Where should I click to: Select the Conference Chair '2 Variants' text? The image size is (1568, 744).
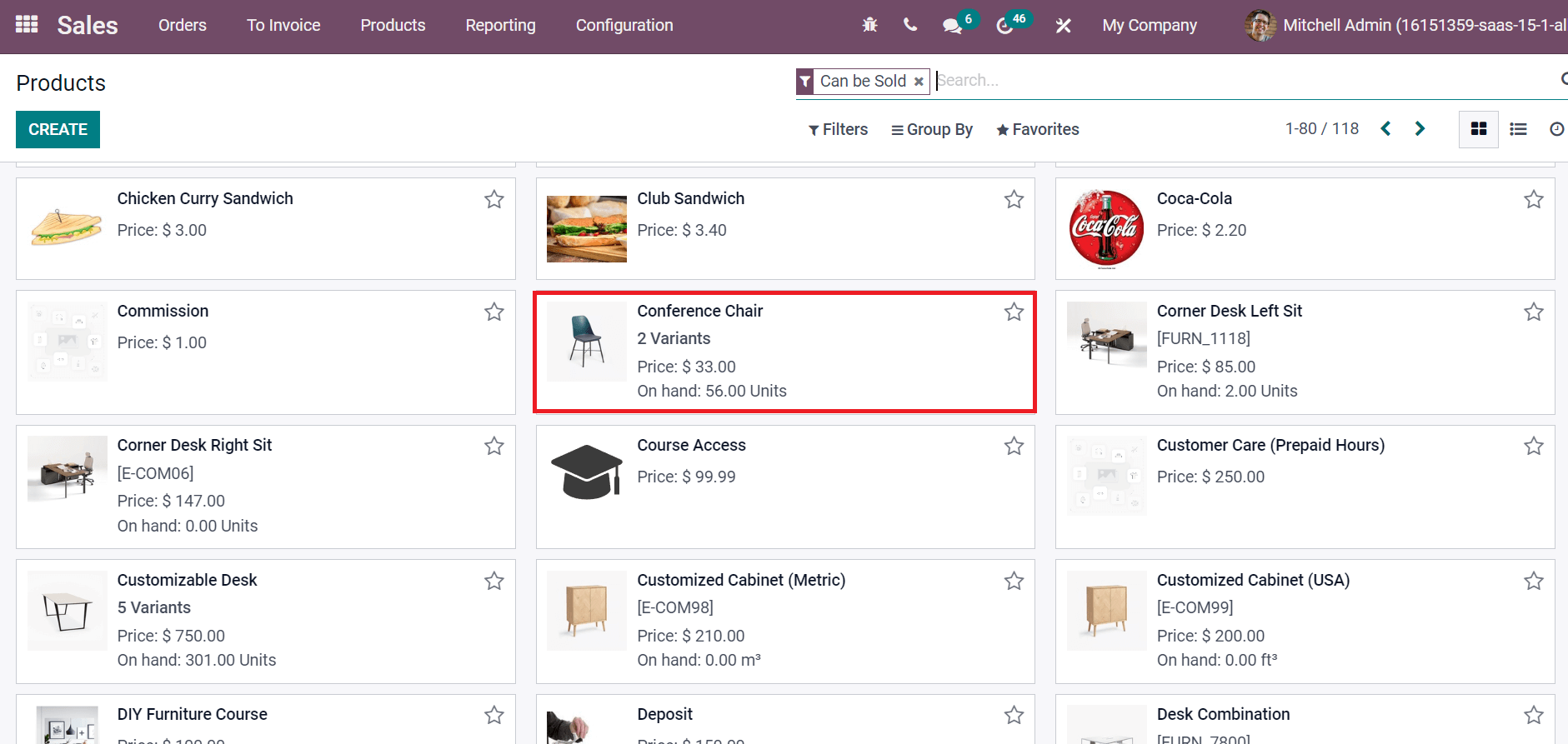pyautogui.click(x=674, y=338)
